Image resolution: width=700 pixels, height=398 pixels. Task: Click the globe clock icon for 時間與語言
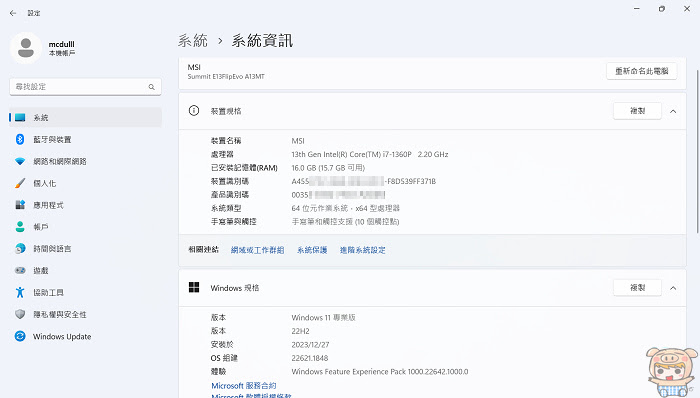20,249
